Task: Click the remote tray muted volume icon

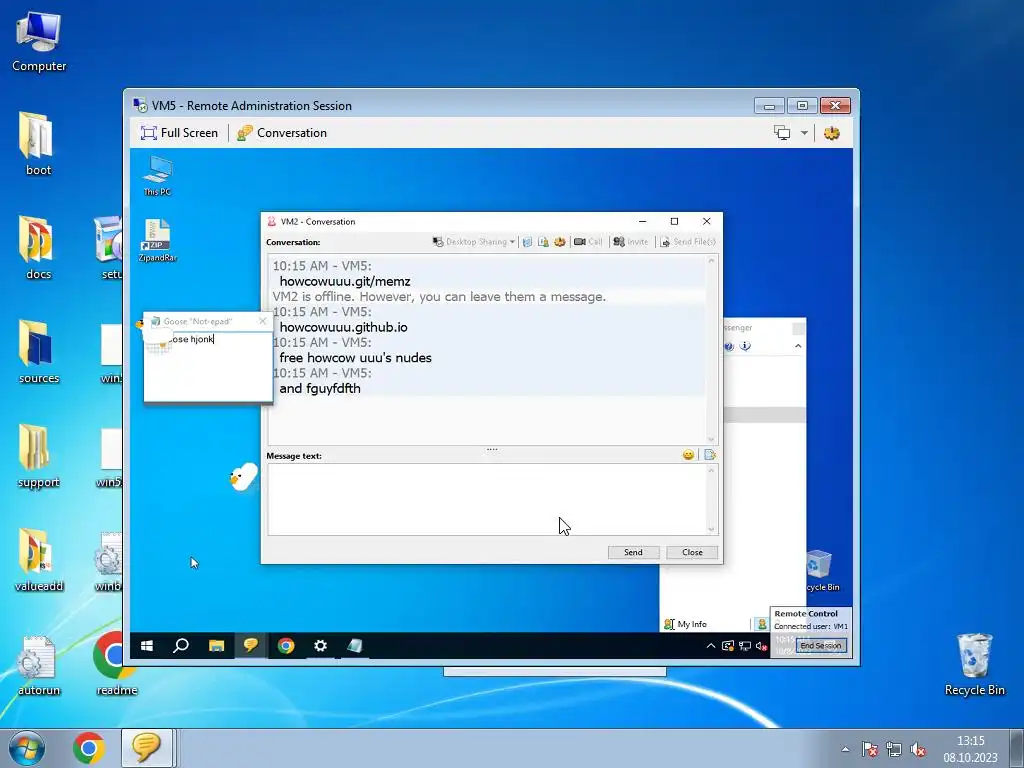Action: pyautogui.click(x=761, y=646)
